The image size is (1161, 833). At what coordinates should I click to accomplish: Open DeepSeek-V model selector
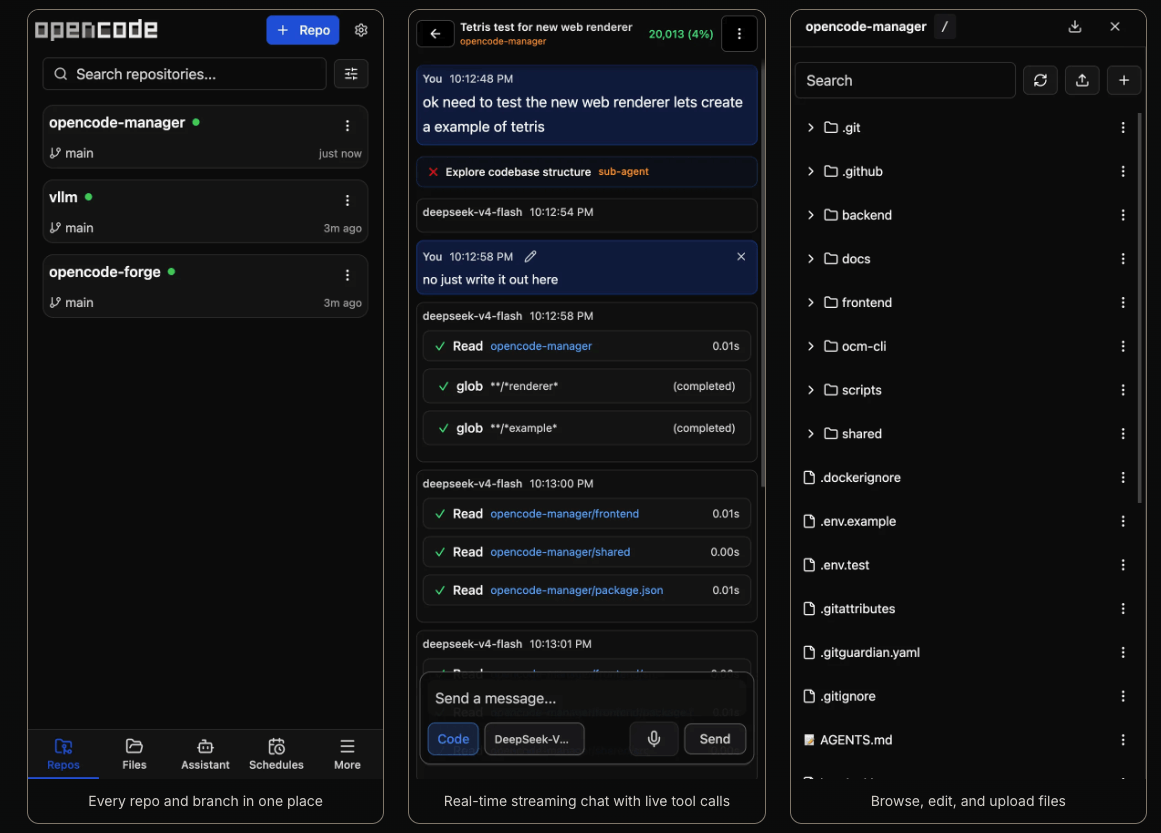point(534,739)
